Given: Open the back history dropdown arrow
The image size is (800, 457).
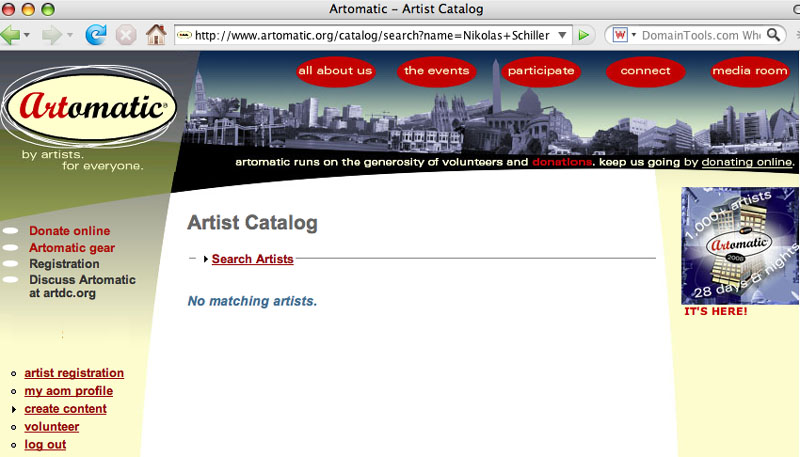Looking at the screenshot, I should (27, 35).
